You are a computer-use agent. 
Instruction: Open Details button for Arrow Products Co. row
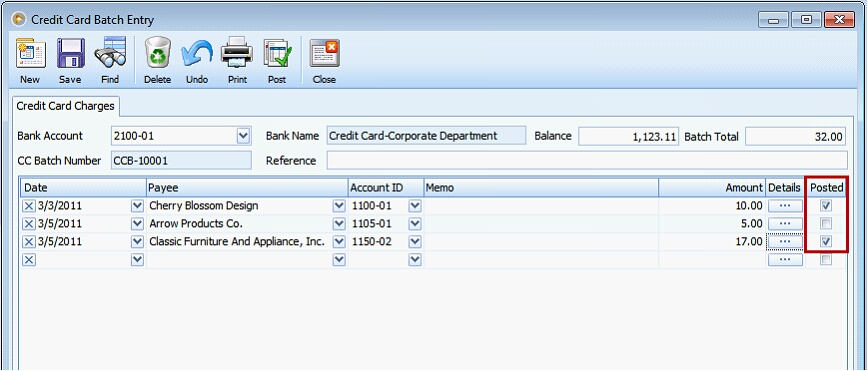coord(784,224)
